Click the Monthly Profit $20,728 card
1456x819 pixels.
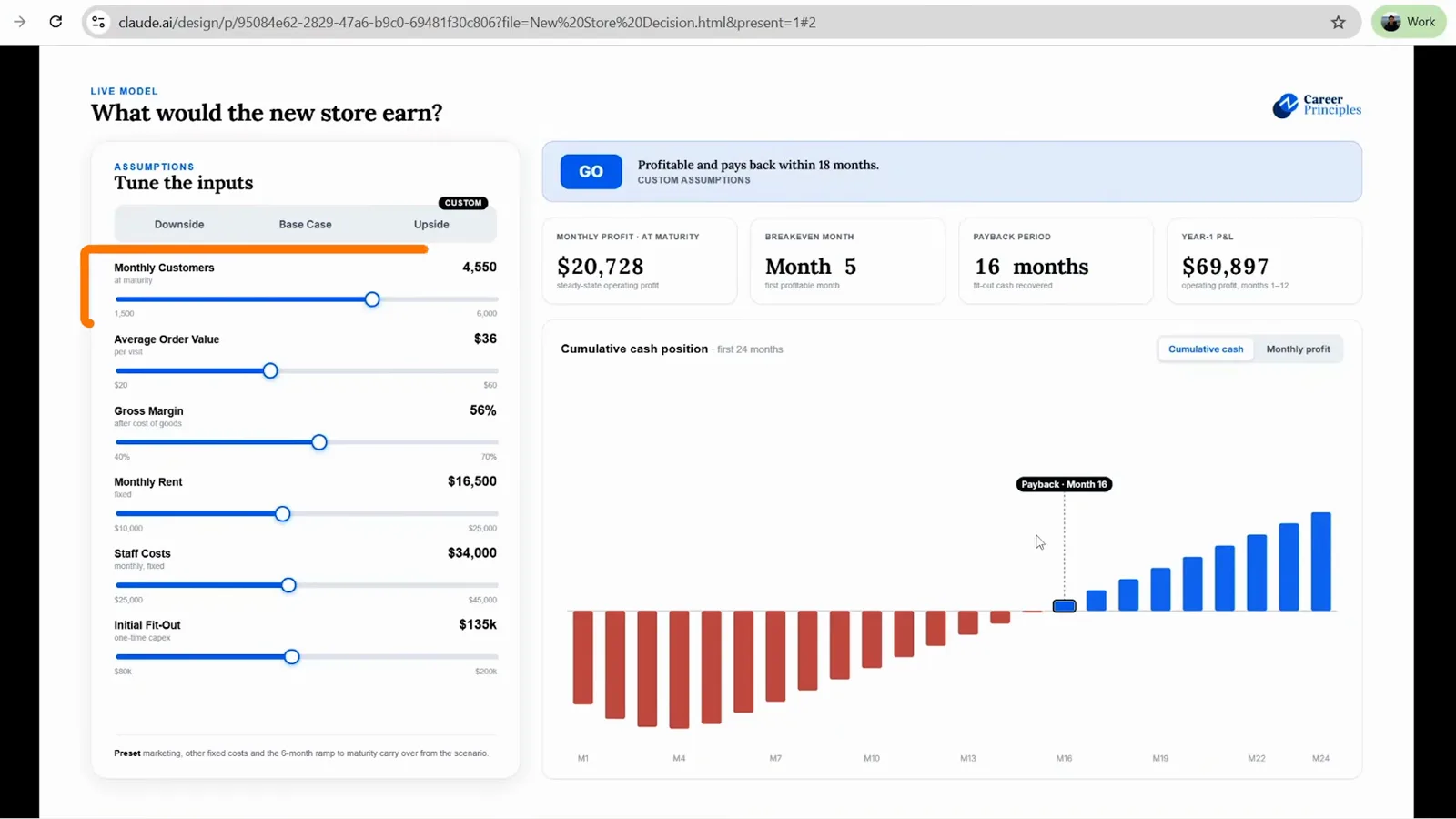[x=640, y=260]
